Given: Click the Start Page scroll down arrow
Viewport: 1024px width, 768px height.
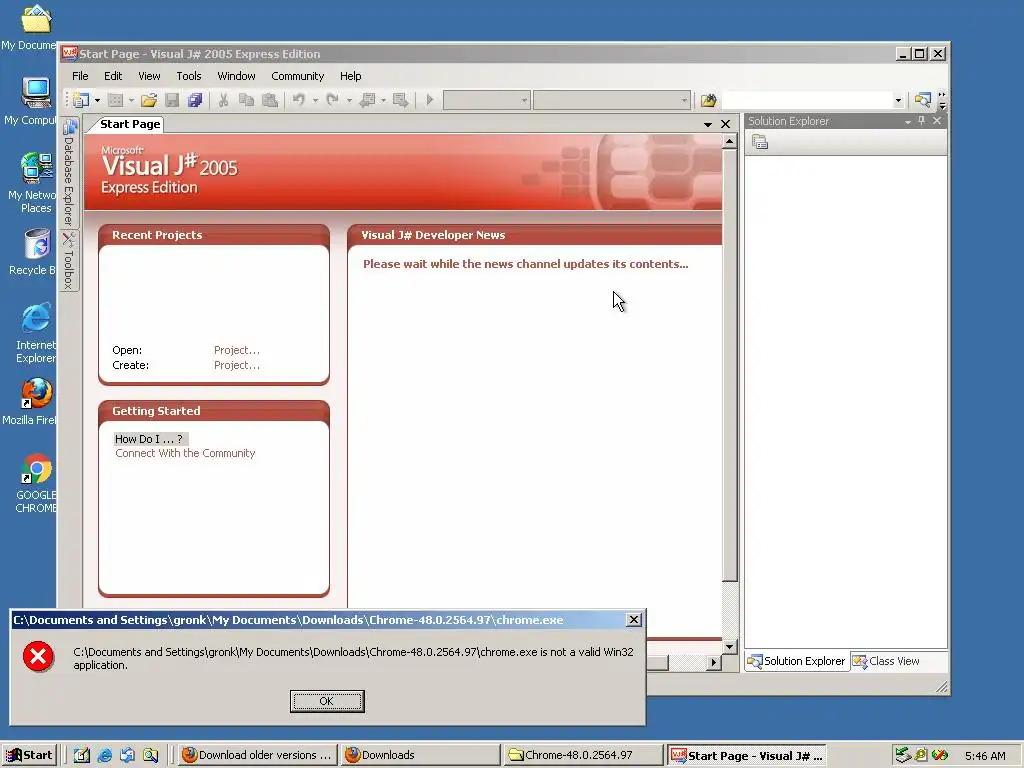Looking at the screenshot, I should (x=729, y=647).
